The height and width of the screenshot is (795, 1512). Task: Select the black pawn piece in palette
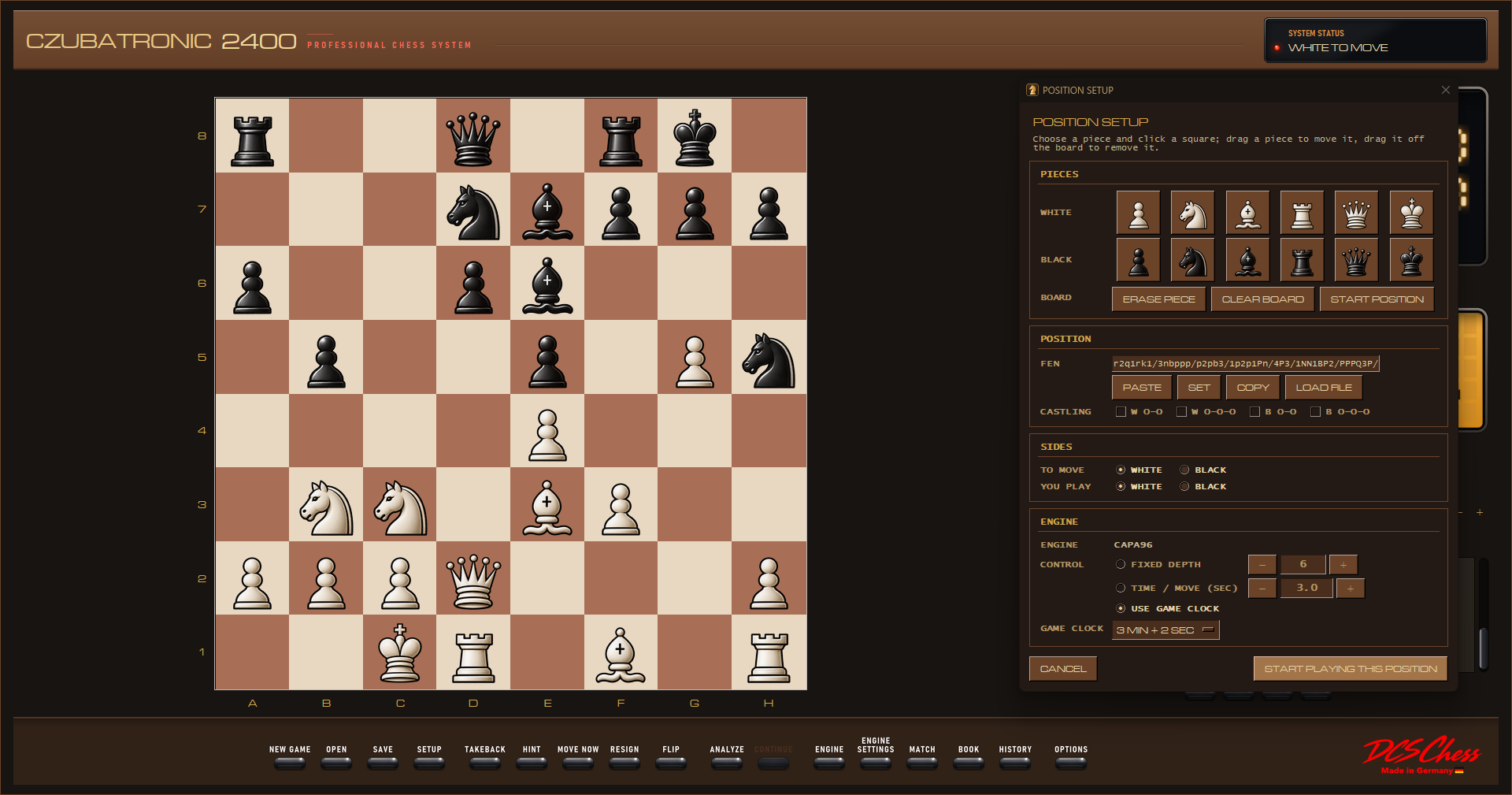click(1138, 260)
